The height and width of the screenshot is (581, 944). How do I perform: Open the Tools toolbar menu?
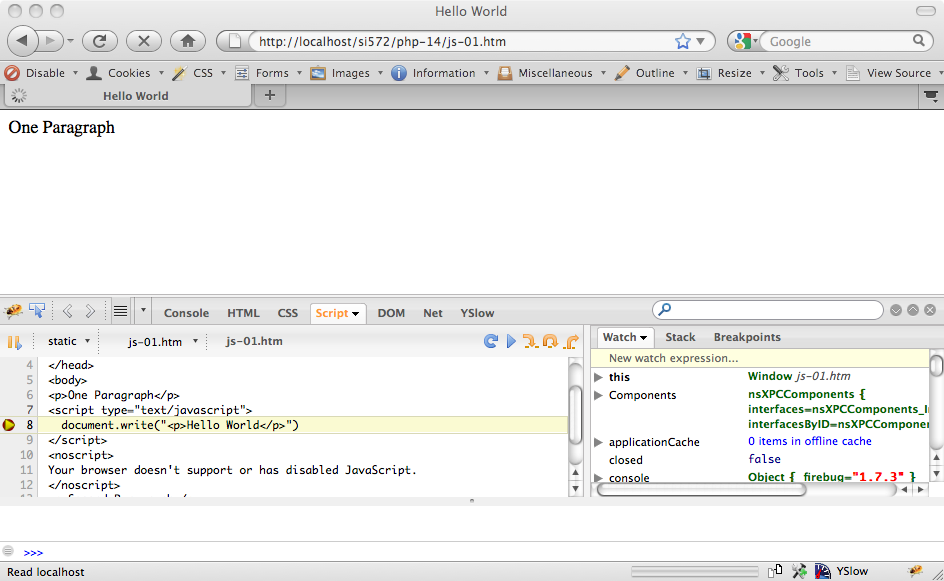805,73
